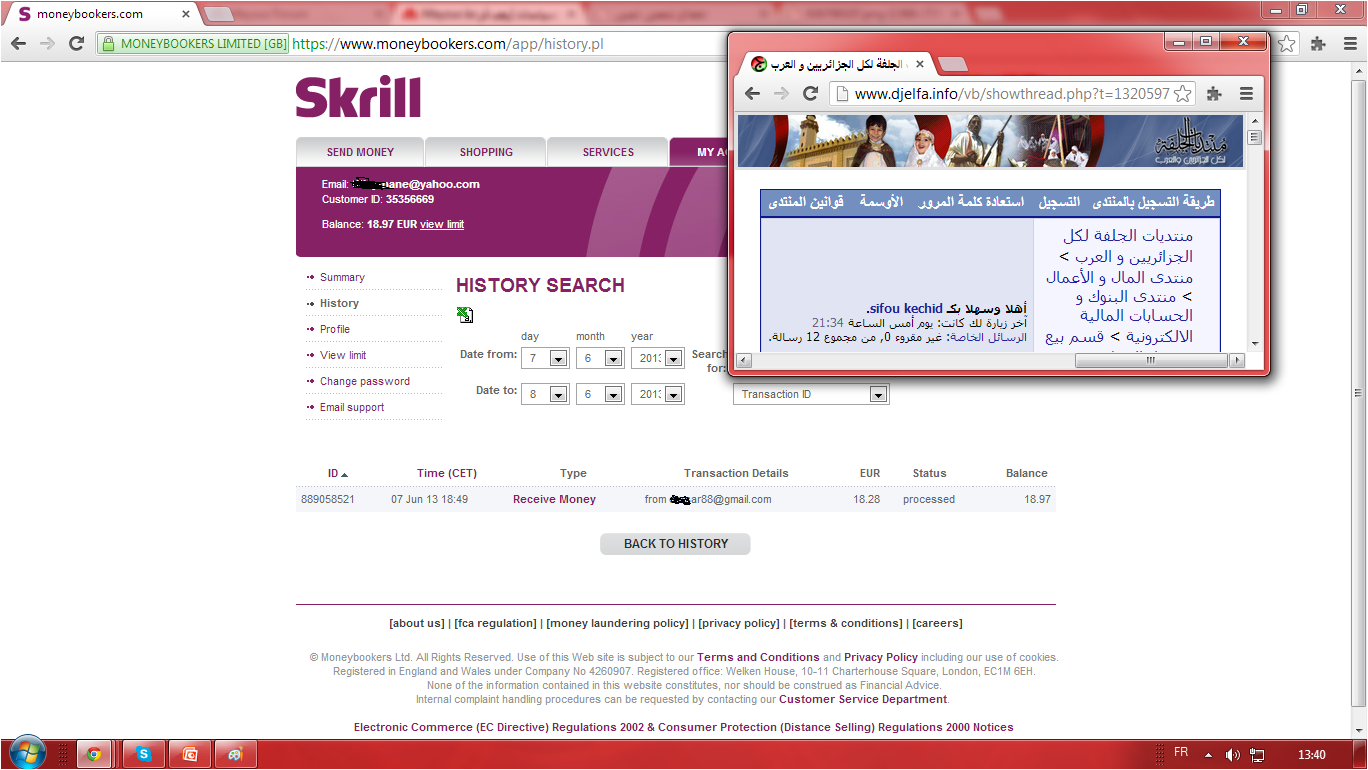Open Email support in the sidebar
This screenshot has width=1368, height=770.
click(x=352, y=407)
